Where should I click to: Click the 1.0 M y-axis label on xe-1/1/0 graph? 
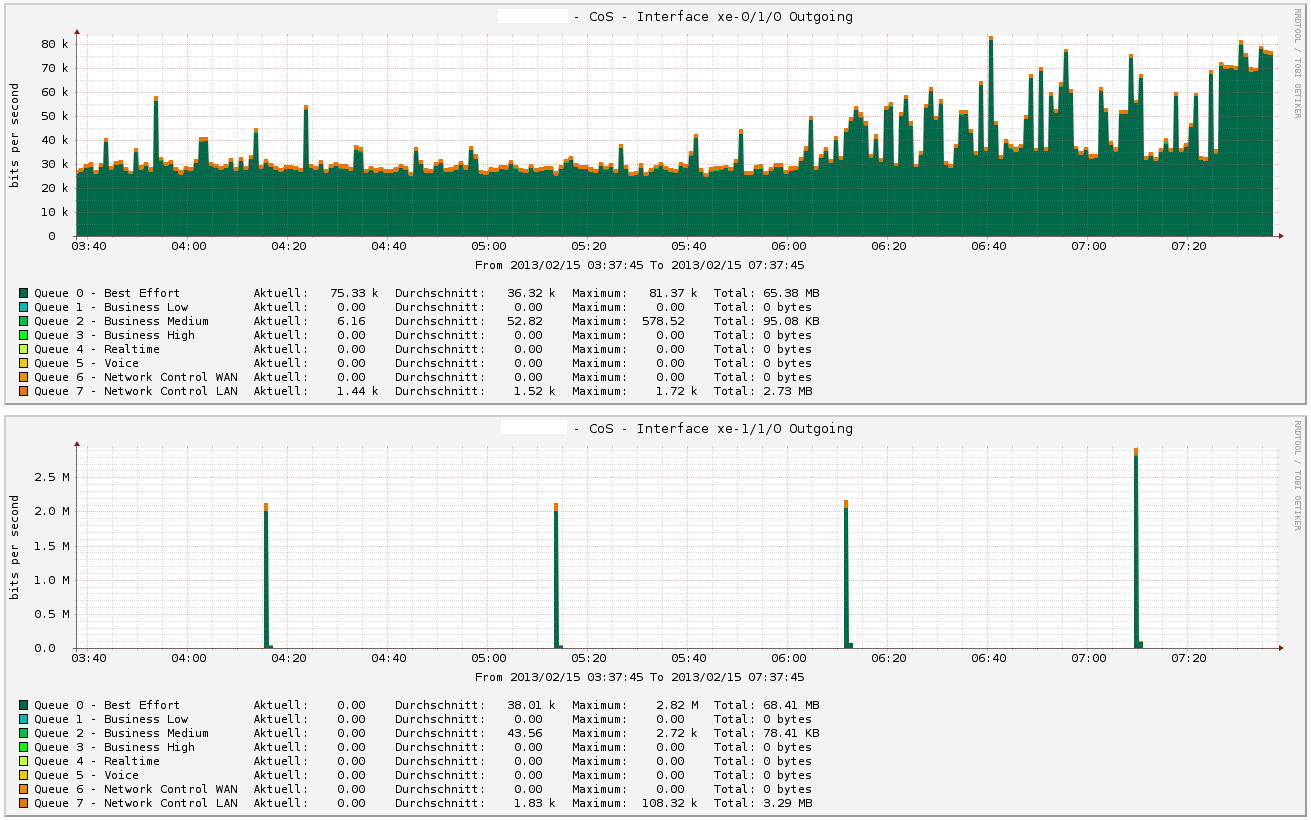[x=51, y=580]
